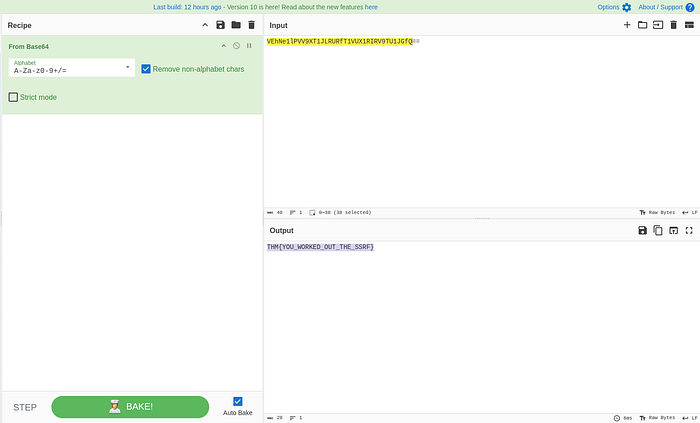Open About / Support

tap(666, 7)
